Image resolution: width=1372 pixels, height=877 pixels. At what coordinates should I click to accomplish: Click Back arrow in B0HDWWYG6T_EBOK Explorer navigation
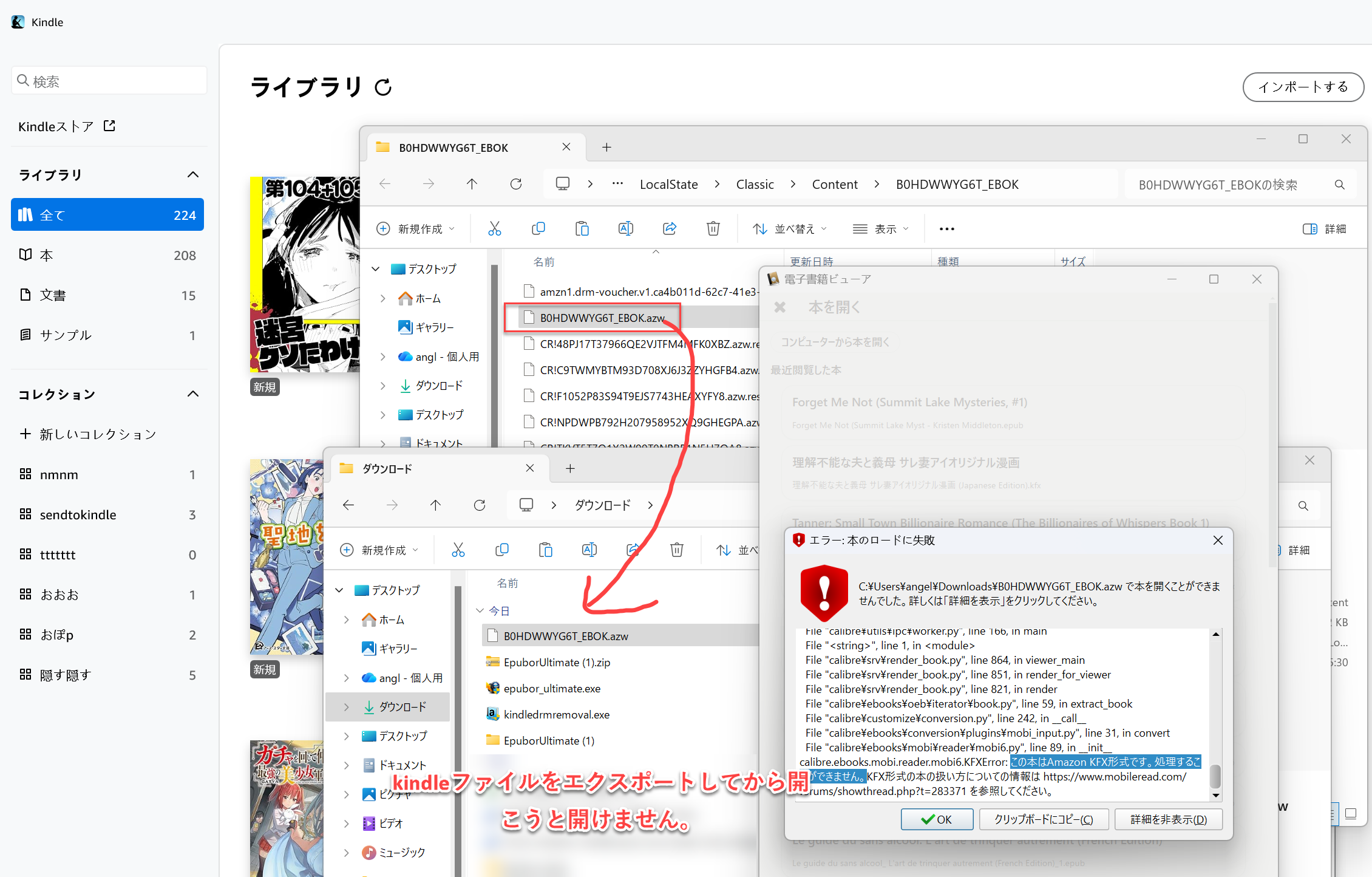pyautogui.click(x=385, y=184)
